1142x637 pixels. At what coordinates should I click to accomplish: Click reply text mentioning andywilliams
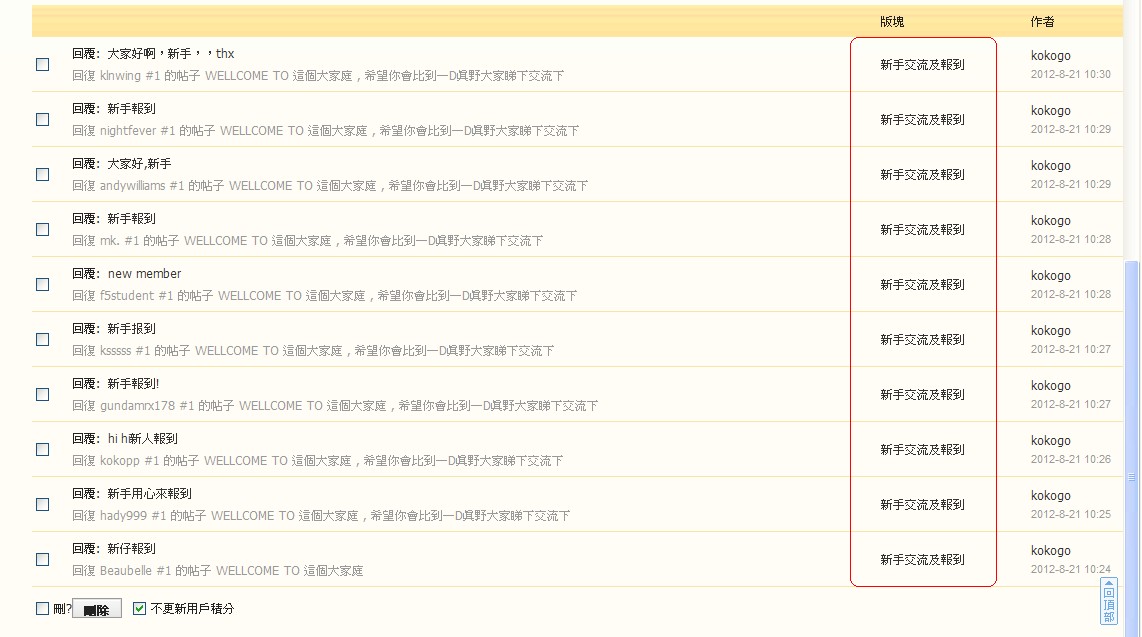click(x=330, y=186)
